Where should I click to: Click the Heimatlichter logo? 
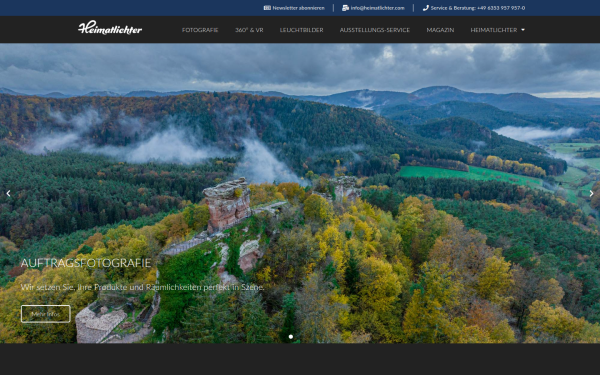110,28
